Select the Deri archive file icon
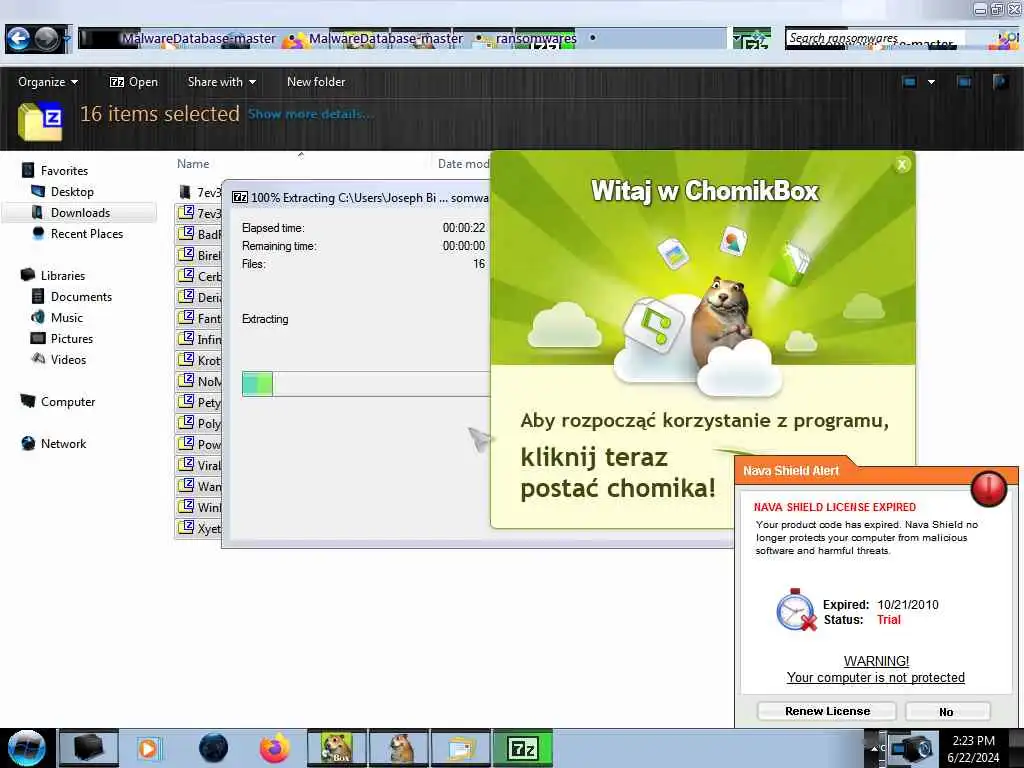Screen dimensions: 1024x768 point(186,297)
